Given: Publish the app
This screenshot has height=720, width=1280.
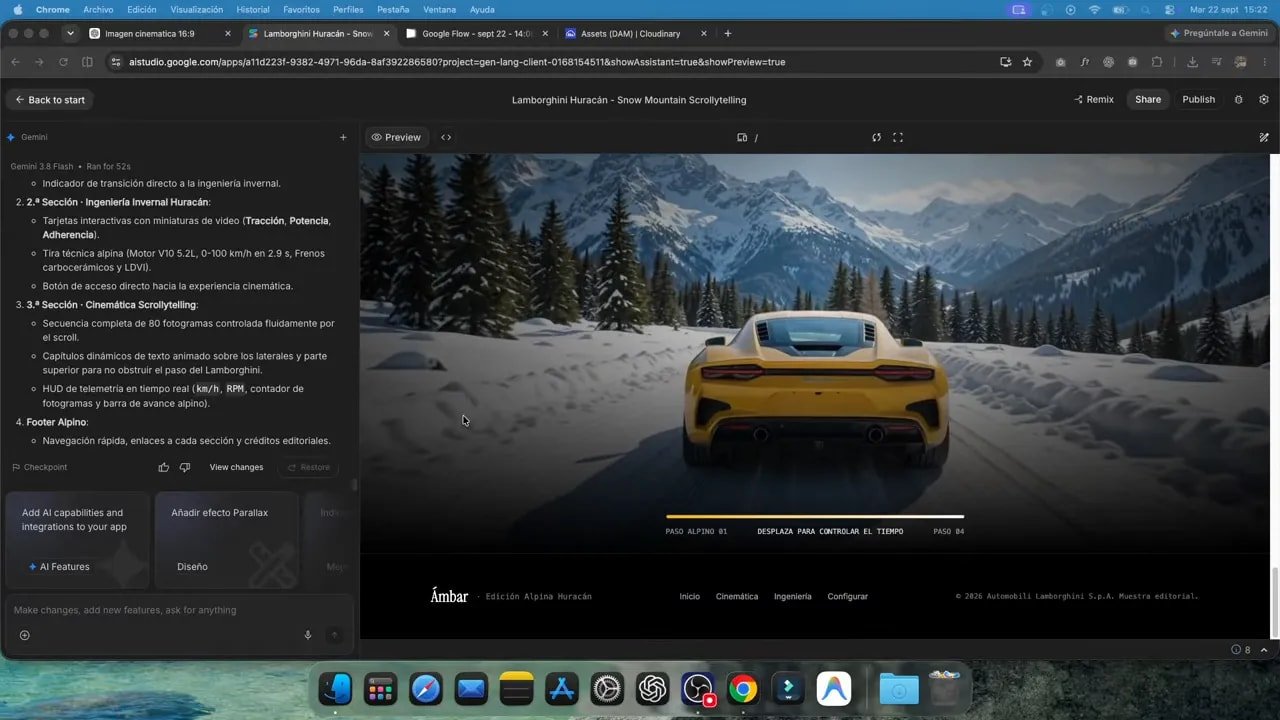Looking at the screenshot, I should pos(1198,100).
